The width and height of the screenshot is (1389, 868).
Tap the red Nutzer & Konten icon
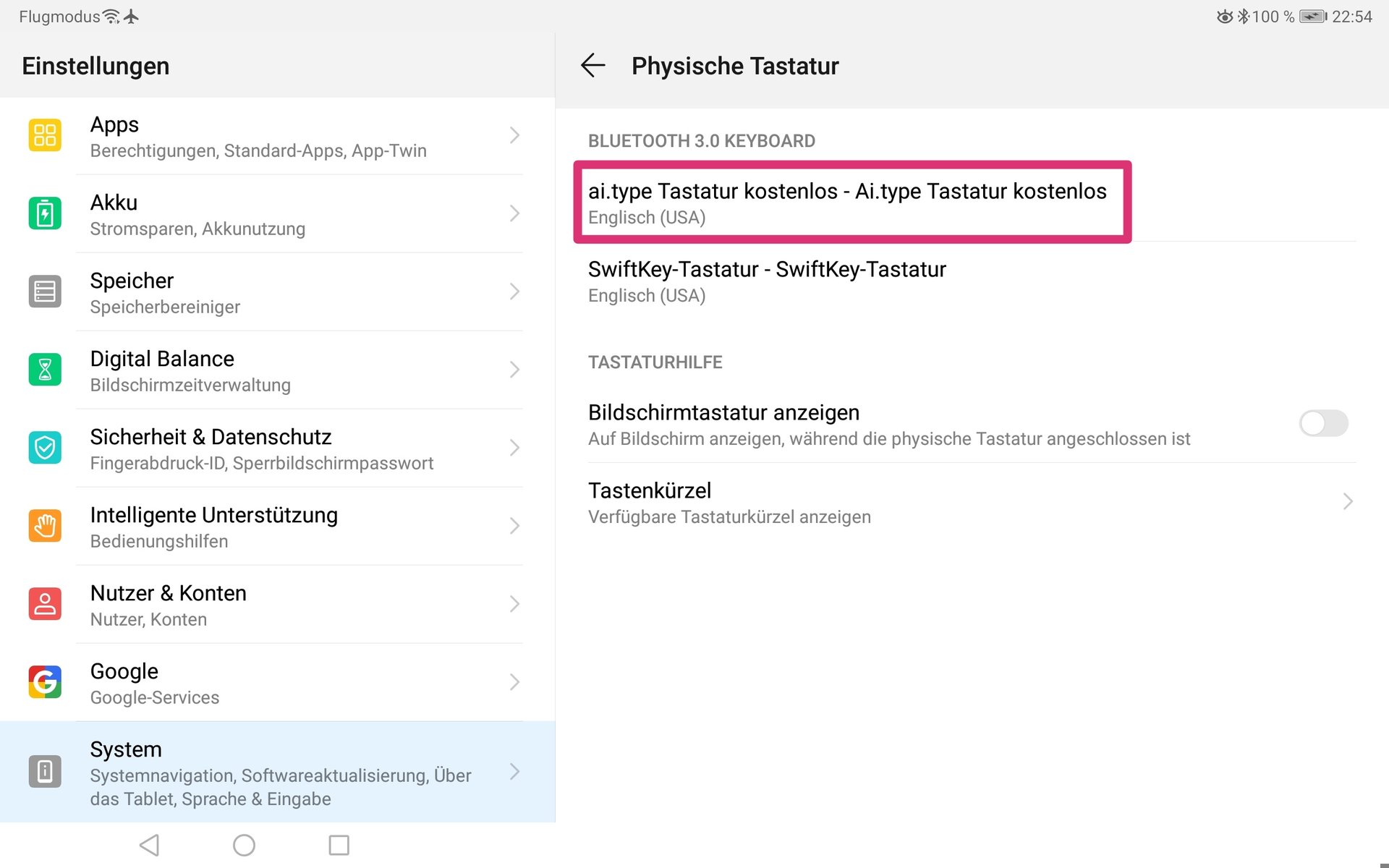45,604
